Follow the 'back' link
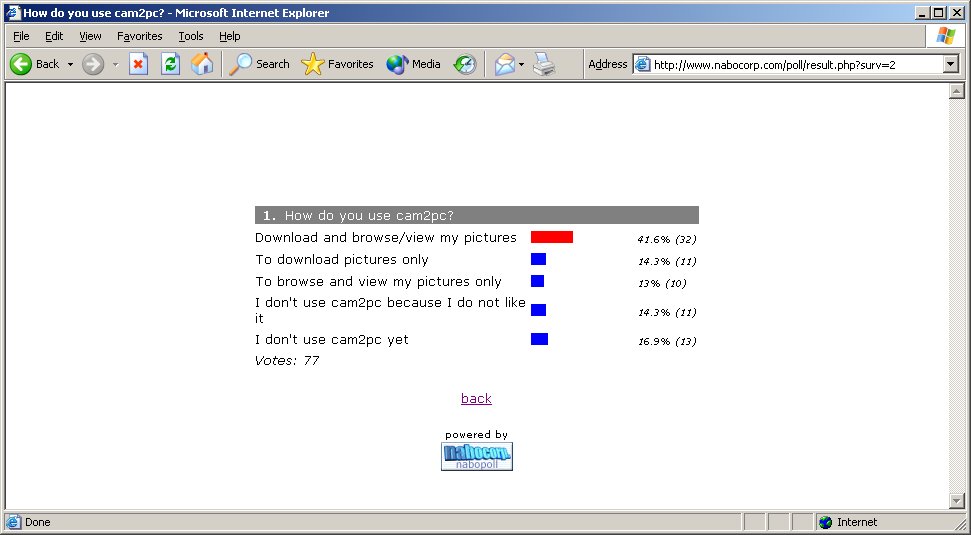971x535 pixels. coord(476,398)
